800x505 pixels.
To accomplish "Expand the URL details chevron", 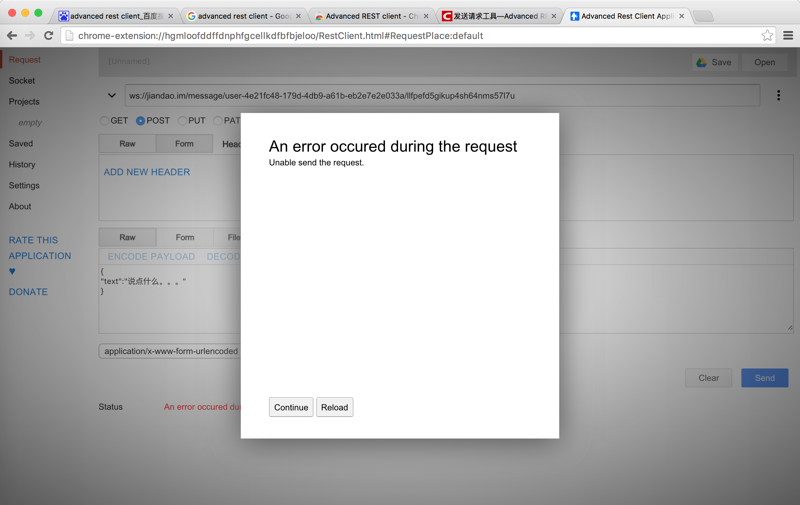I will [112, 95].
